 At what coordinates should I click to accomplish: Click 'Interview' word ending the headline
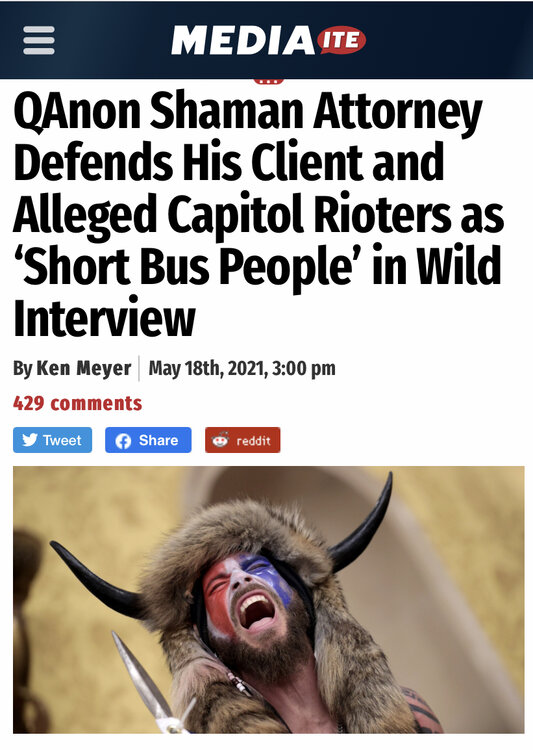pos(104,318)
